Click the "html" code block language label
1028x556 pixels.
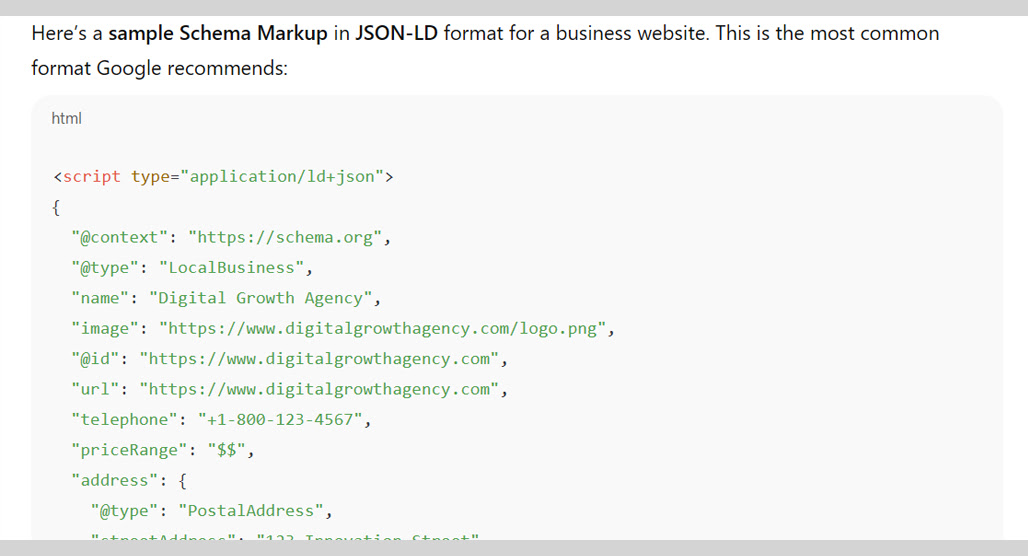[66, 119]
